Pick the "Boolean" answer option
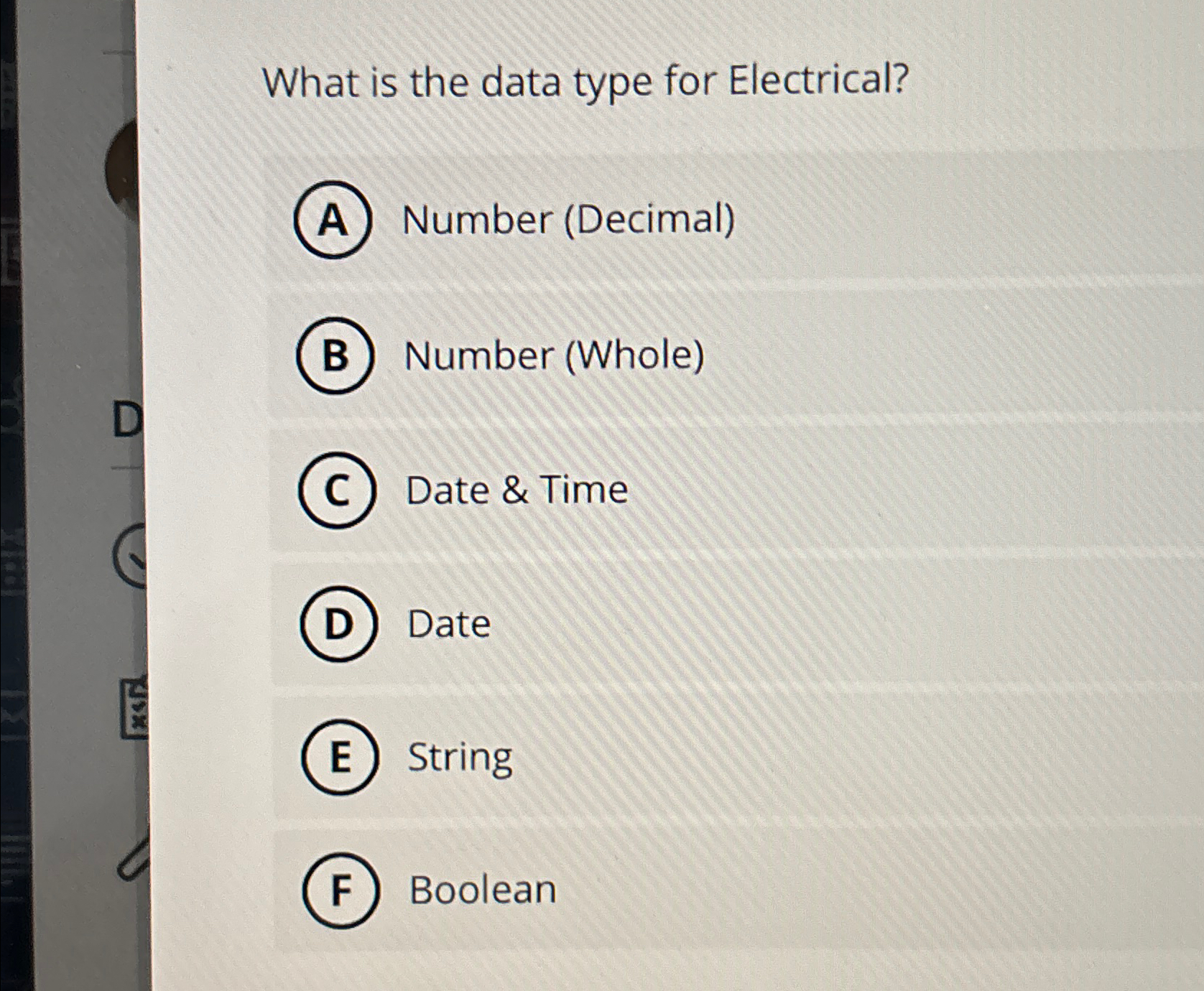The width and height of the screenshot is (1204, 991). 483,889
